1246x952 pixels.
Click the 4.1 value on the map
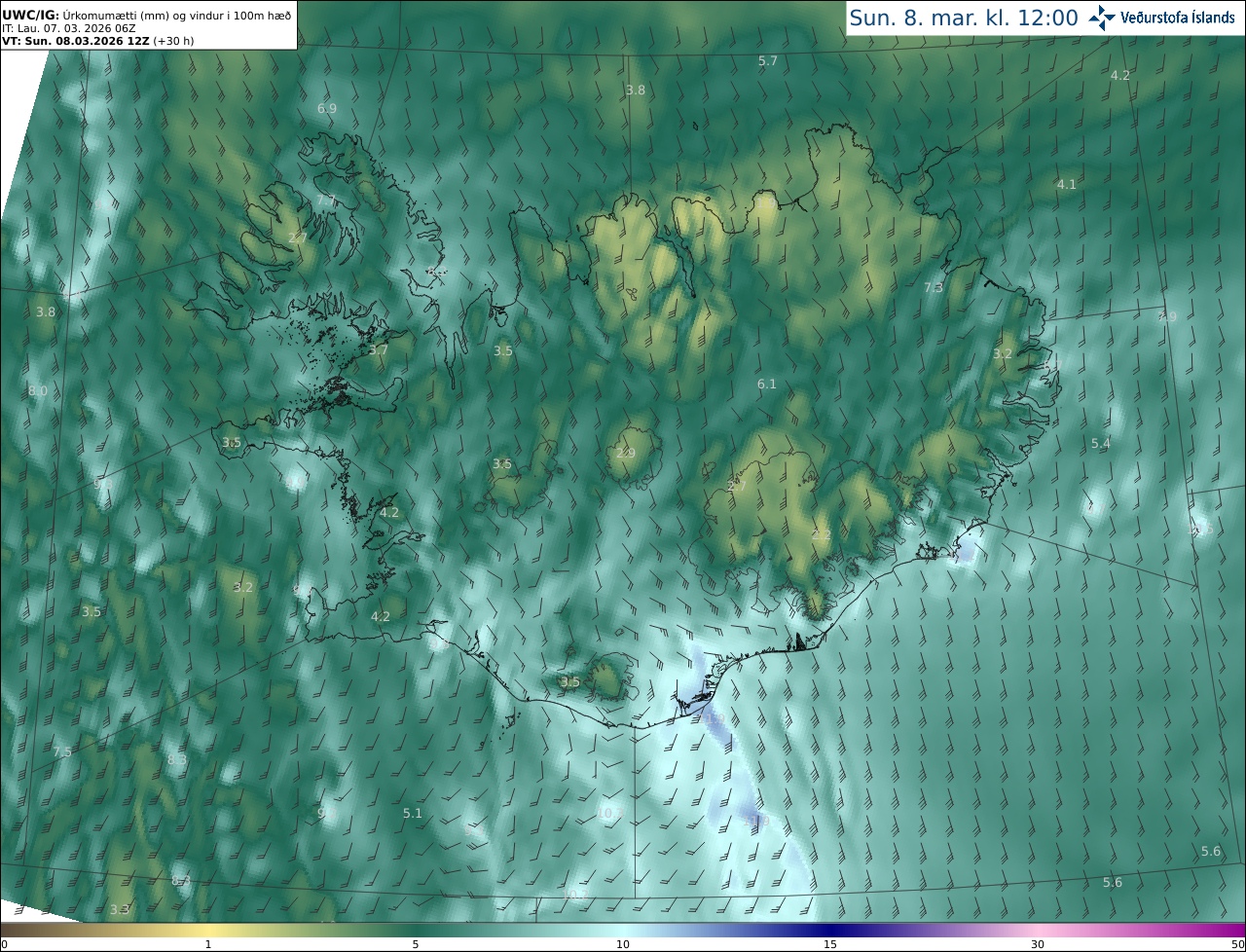coord(1067,185)
